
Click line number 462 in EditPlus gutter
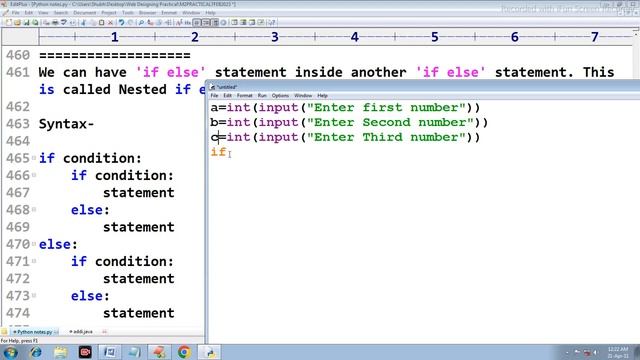pos(18,107)
